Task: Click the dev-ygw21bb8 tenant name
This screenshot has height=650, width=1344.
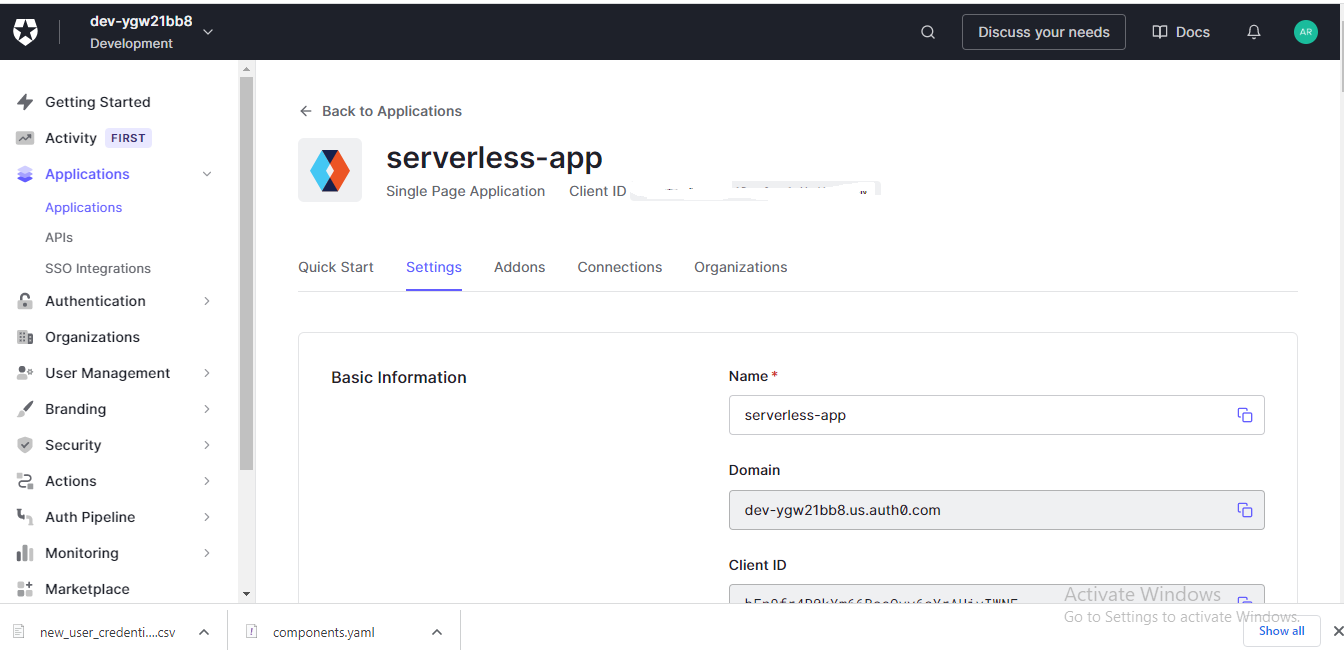Action: point(141,21)
